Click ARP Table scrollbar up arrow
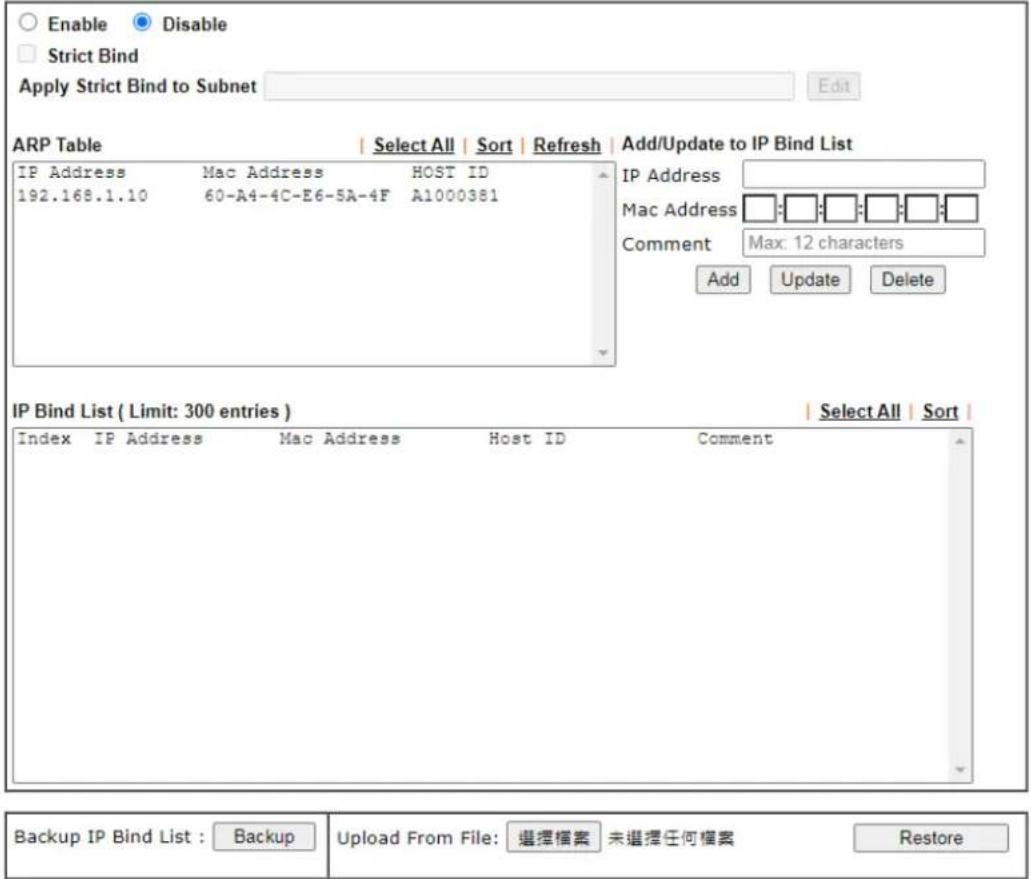1031x879 pixels. pos(603,175)
